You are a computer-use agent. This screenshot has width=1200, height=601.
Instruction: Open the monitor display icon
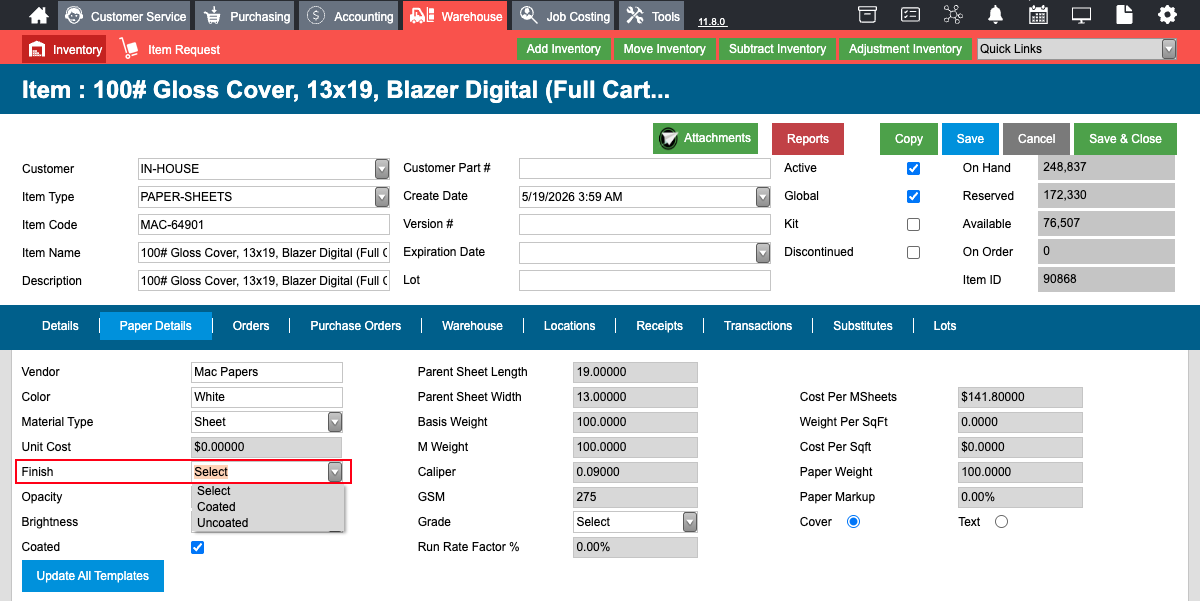(x=1081, y=15)
